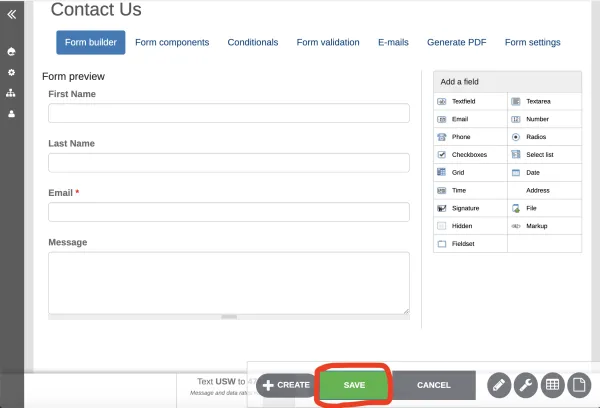Viewport: 600px width, 408px height.
Task: Open the E-mails tab
Action: (393, 42)
